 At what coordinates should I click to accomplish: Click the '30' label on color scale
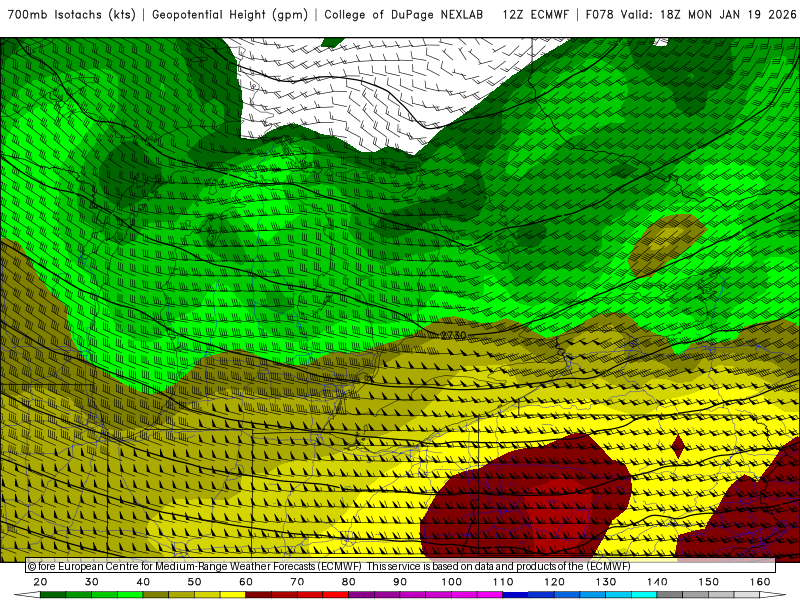tap(92, 582)
